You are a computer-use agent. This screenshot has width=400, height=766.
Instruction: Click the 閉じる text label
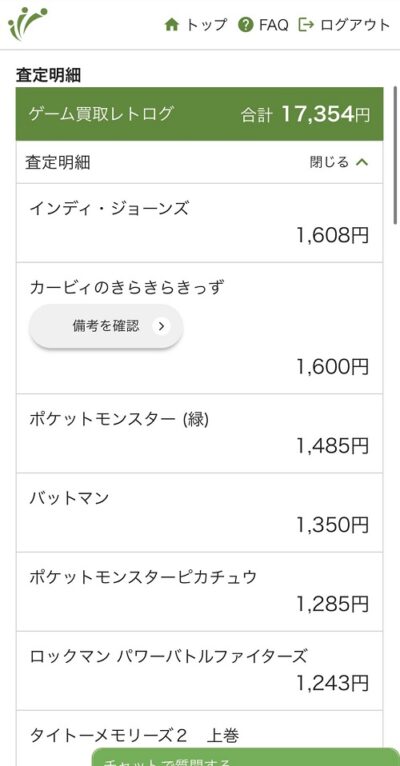[x=329, y=162]
